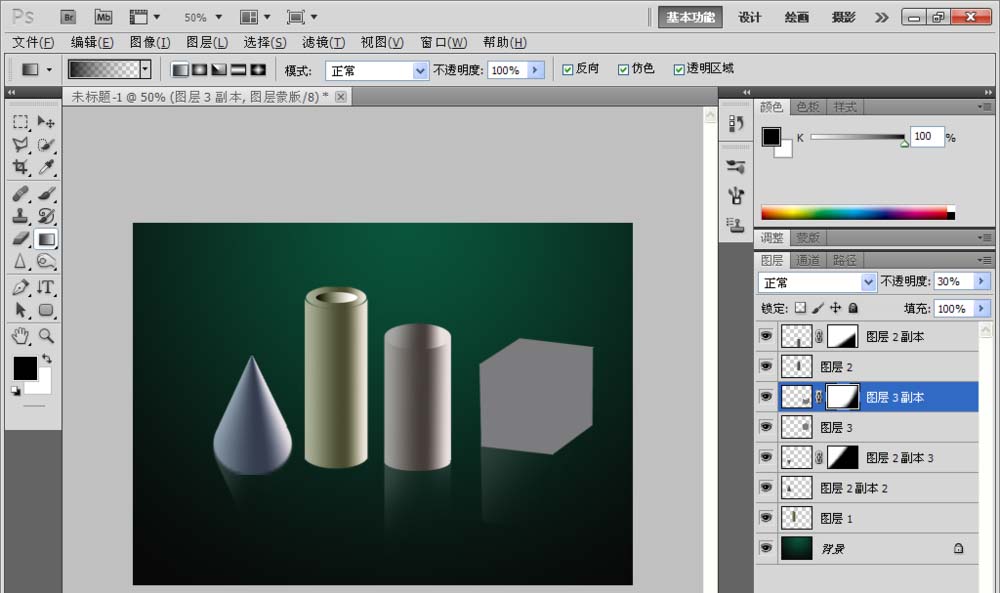Screen dimensions: 1000x593
Task: Open the tool preset picker dropdown
Action: click(x=49, y=70)
